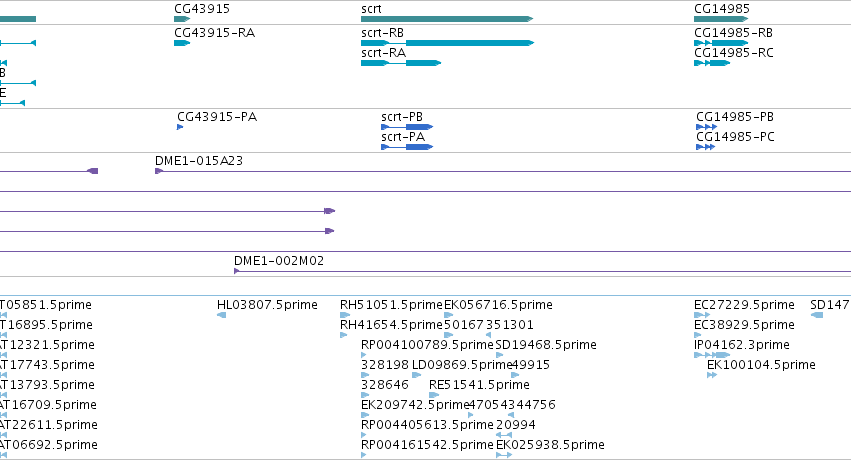Click the 328646 EST label

[x=385, y=385]
